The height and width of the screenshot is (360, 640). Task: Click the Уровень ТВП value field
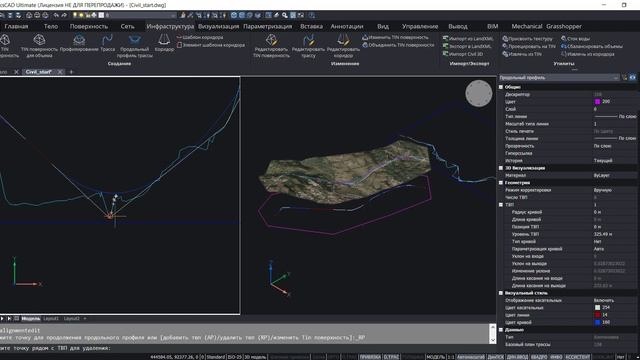(x=615, y=234)
